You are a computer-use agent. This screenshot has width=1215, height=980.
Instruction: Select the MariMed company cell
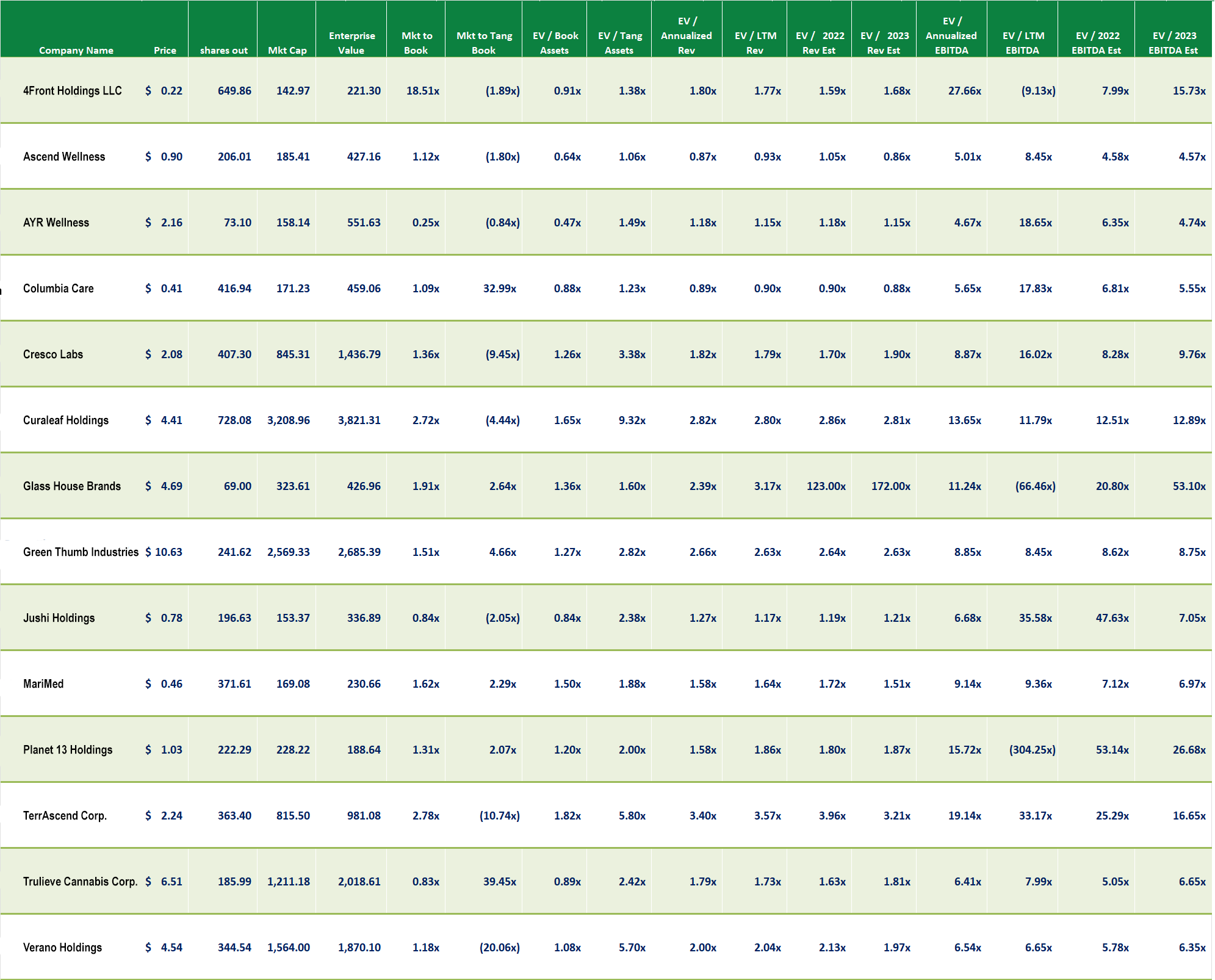click(x=43, y=684)
